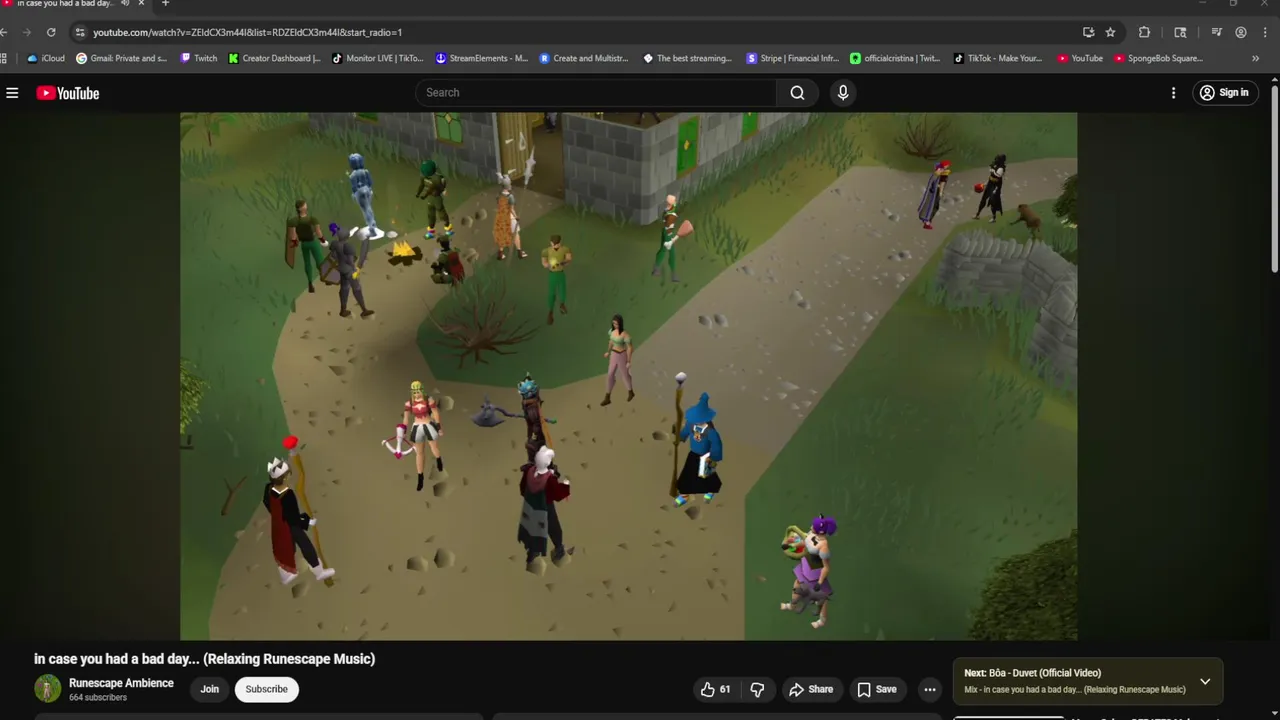Click the video title text
Viewport: 1280px width, 720px height.
coord(204,659)
